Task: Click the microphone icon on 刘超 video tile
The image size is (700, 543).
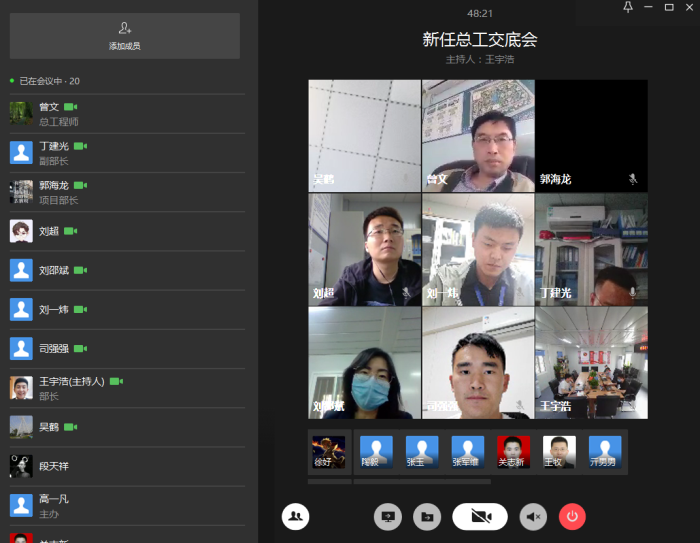Action: point(406,293)
